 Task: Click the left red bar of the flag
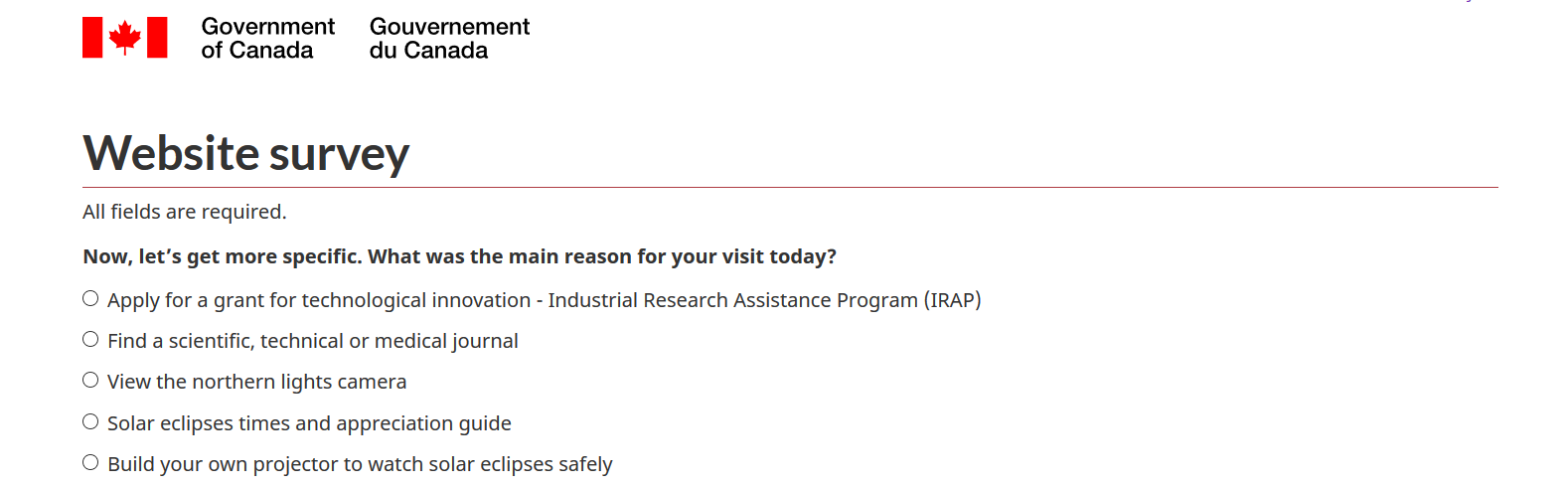(92, 38)
